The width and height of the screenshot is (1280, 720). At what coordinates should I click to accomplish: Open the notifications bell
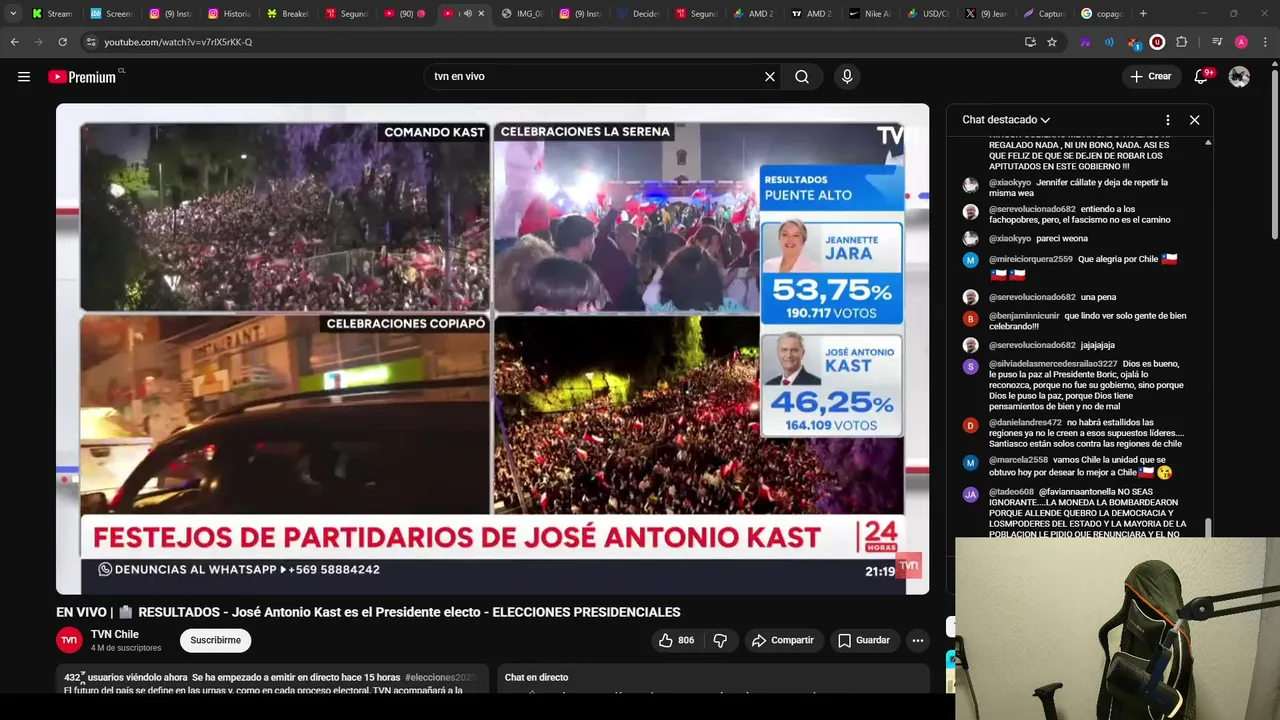point(1202,76)
